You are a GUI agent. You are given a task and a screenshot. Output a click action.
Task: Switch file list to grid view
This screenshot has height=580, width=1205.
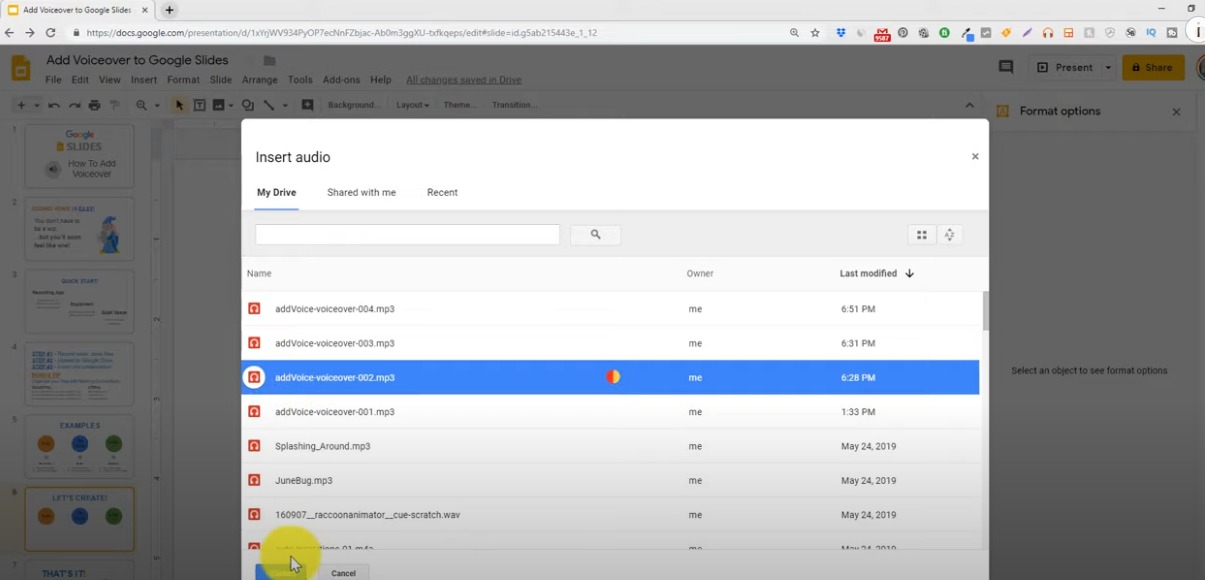[x=921, y=235]
